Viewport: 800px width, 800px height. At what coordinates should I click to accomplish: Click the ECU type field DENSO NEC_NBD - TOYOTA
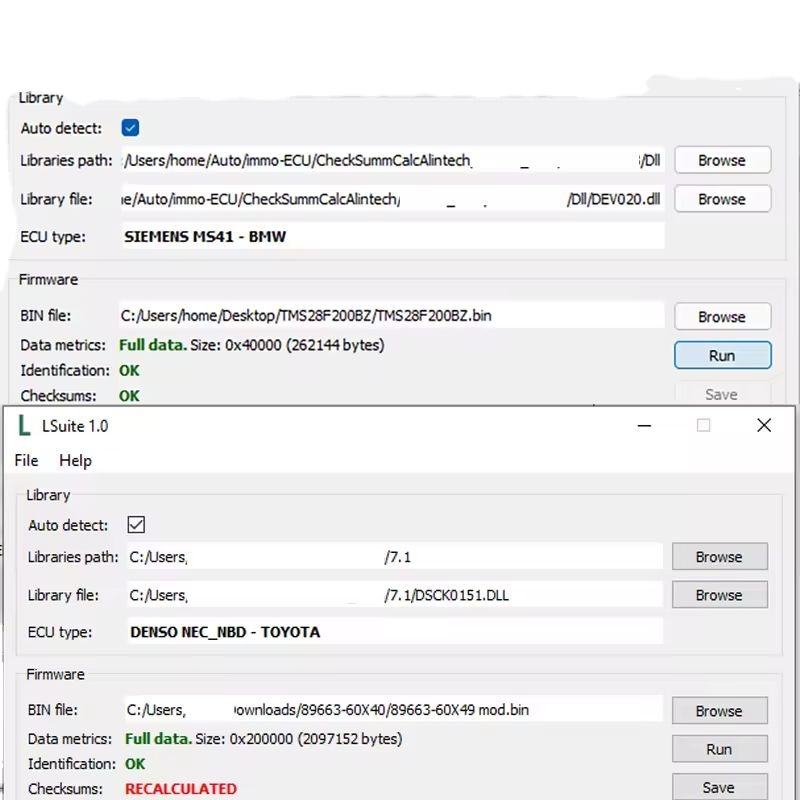[x=395, y=632]
